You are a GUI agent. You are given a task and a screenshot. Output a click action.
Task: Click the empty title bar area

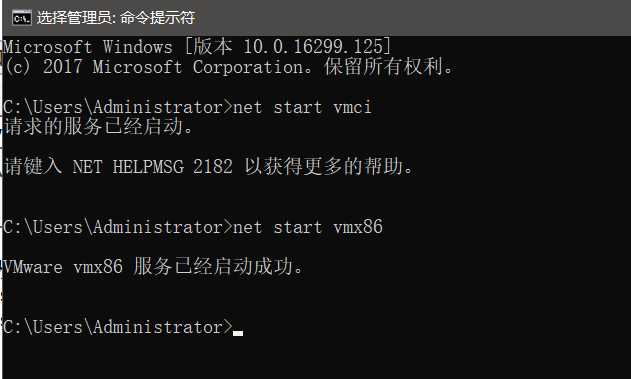[x=410, y=18]
